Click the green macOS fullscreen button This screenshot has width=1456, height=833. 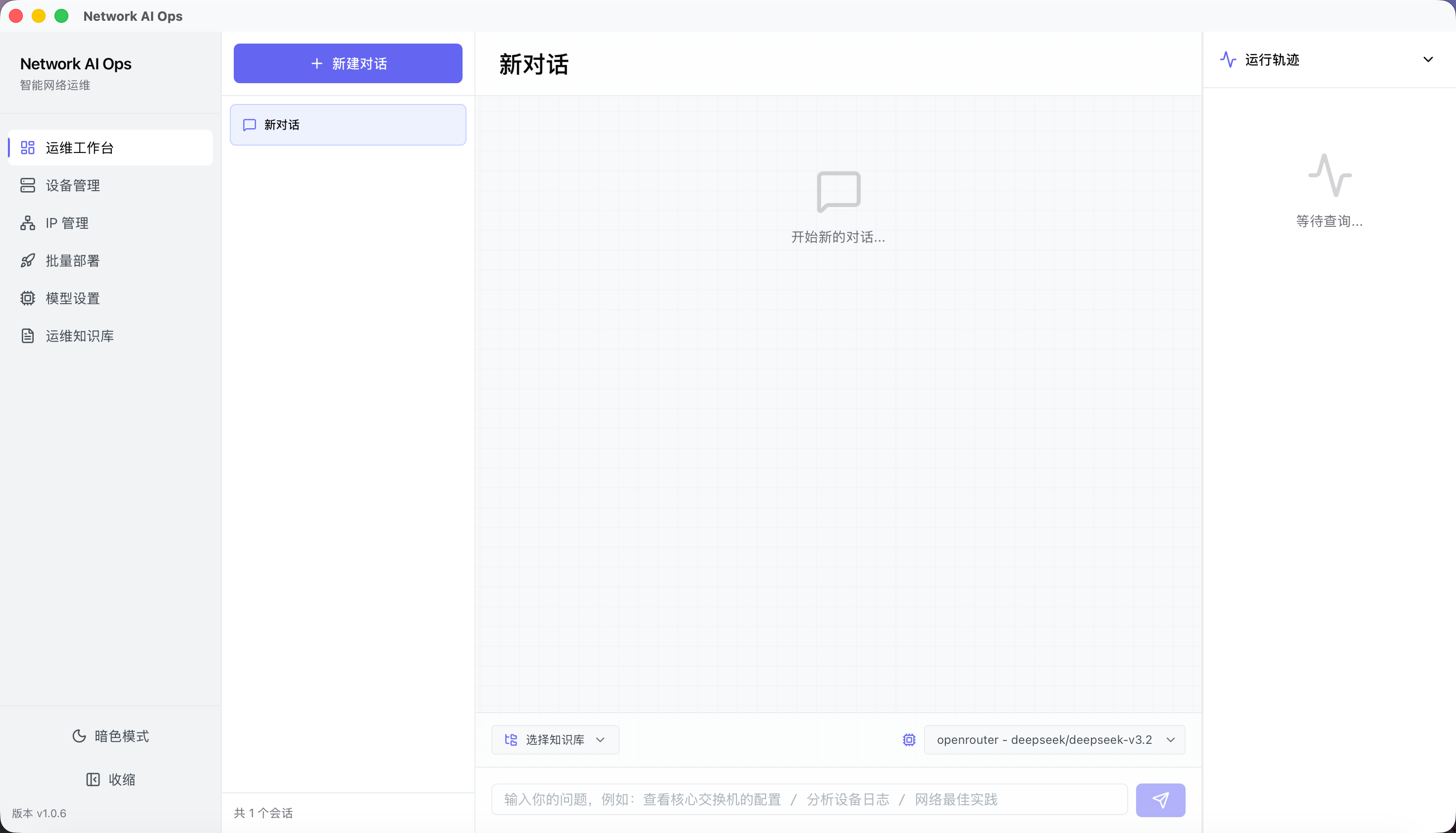pos(61,16)
